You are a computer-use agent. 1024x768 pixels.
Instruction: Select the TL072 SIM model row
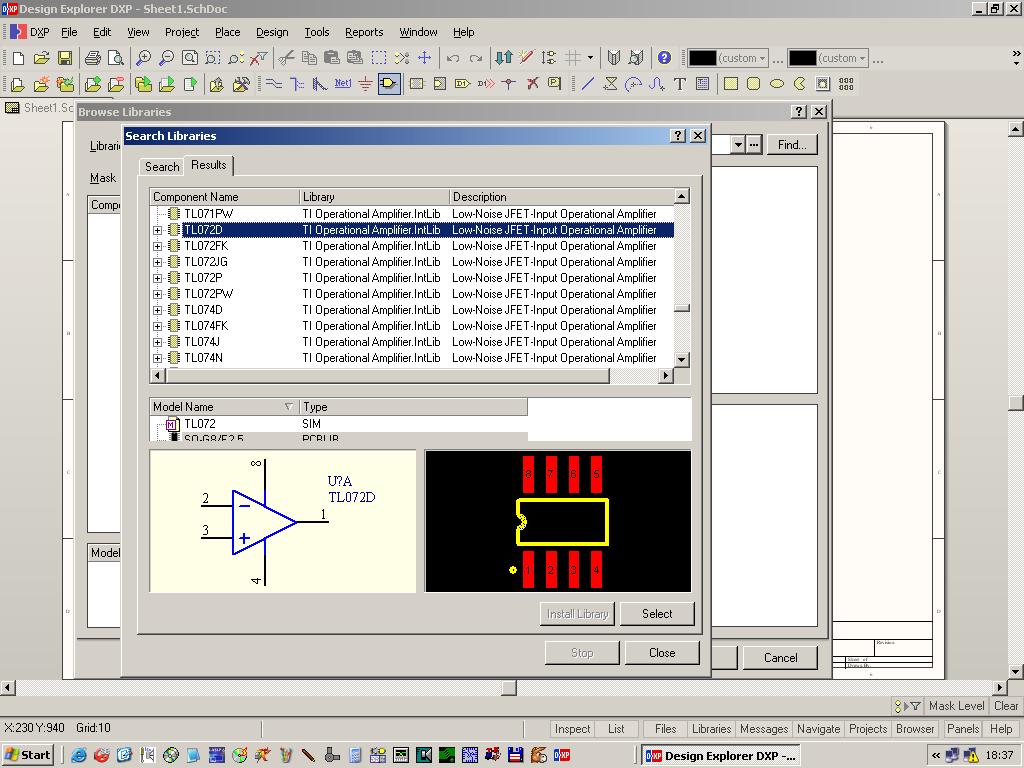[340, 424]
